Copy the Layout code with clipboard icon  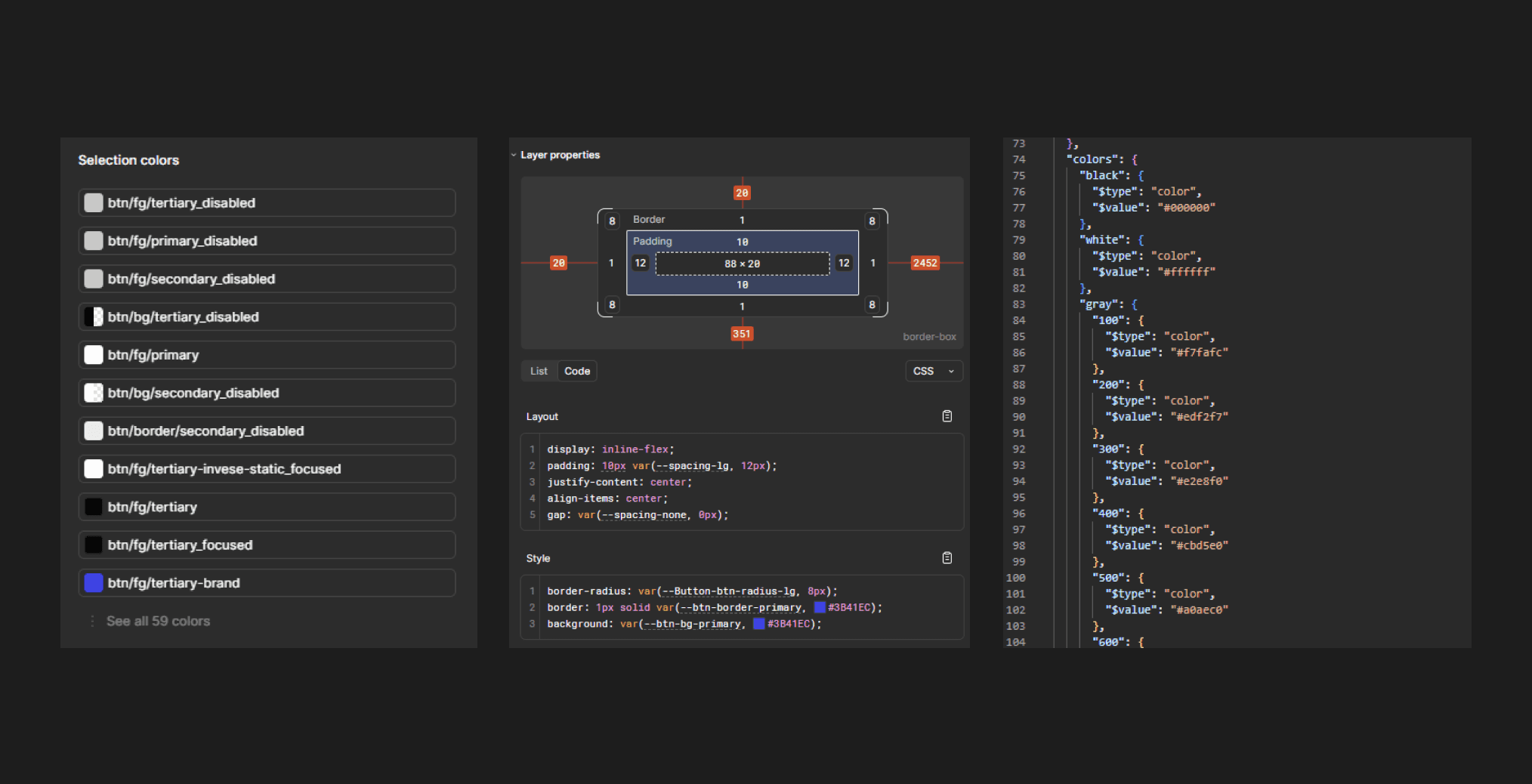point(947,416)
